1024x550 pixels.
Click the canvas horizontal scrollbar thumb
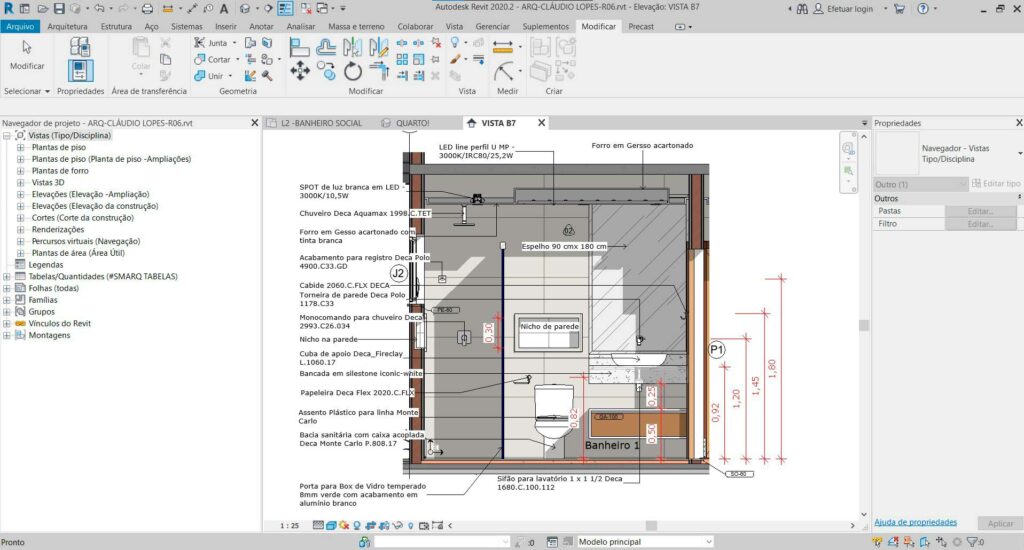651,525
